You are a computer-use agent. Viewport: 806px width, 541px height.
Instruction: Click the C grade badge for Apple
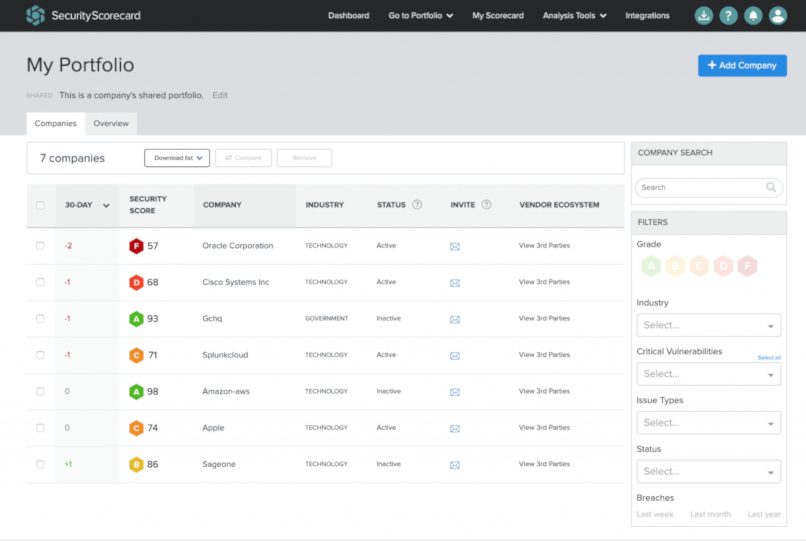pos(136,428)
